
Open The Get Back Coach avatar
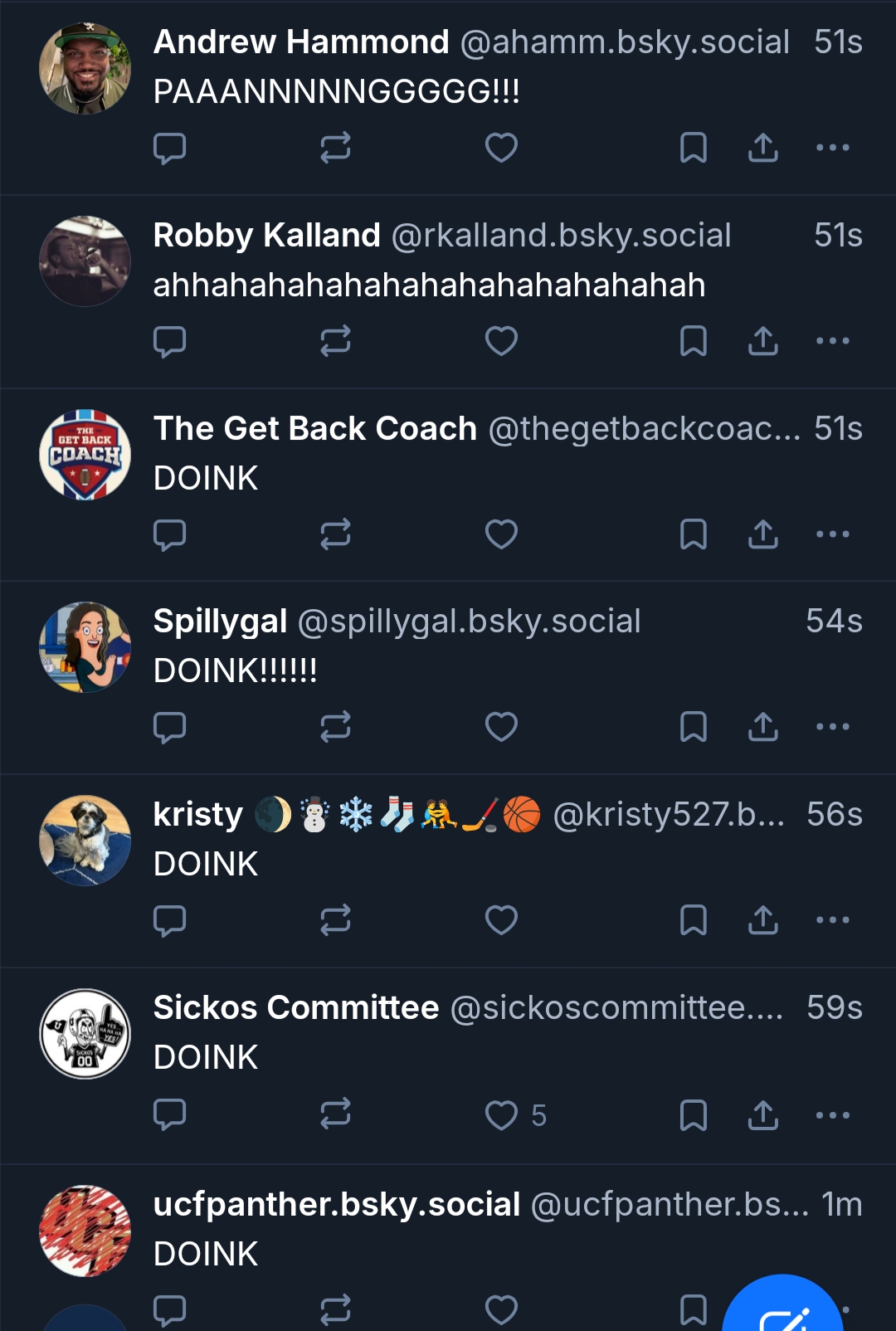tap(85, 455)
